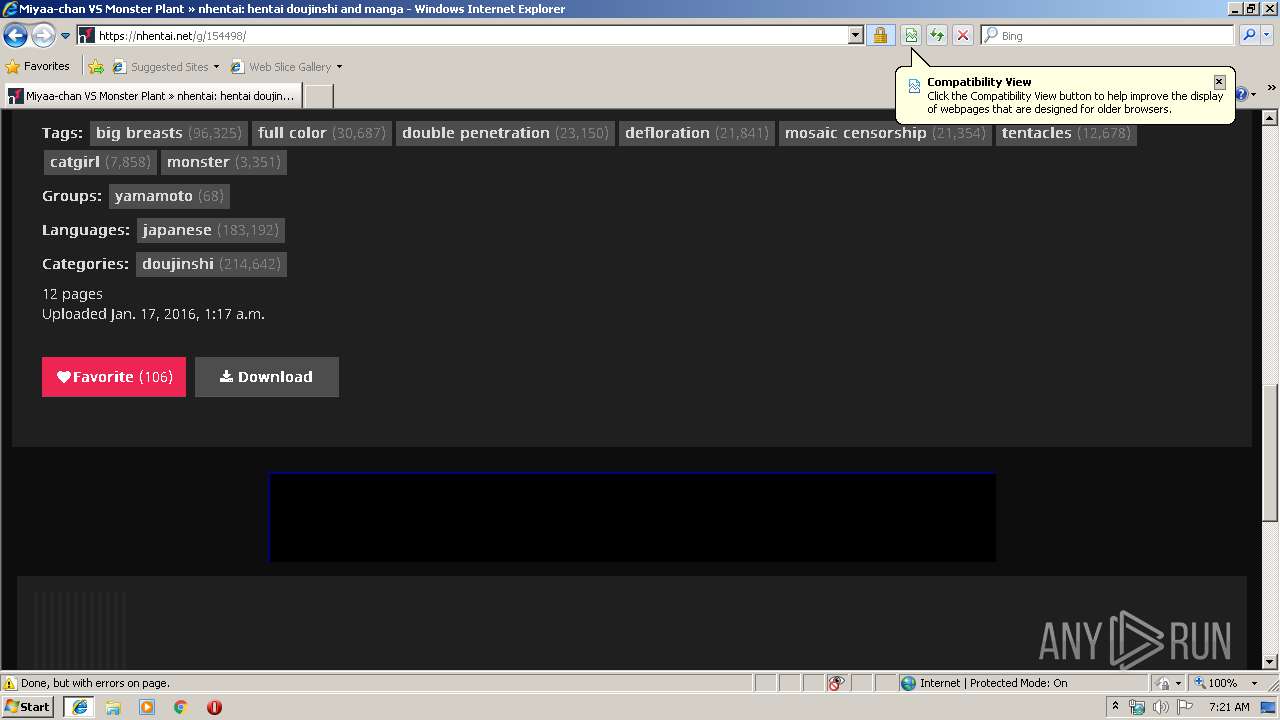Open the recent pages dropdown beside Forward
This screenshot has width=1280, height=720.
click(66, 36)
